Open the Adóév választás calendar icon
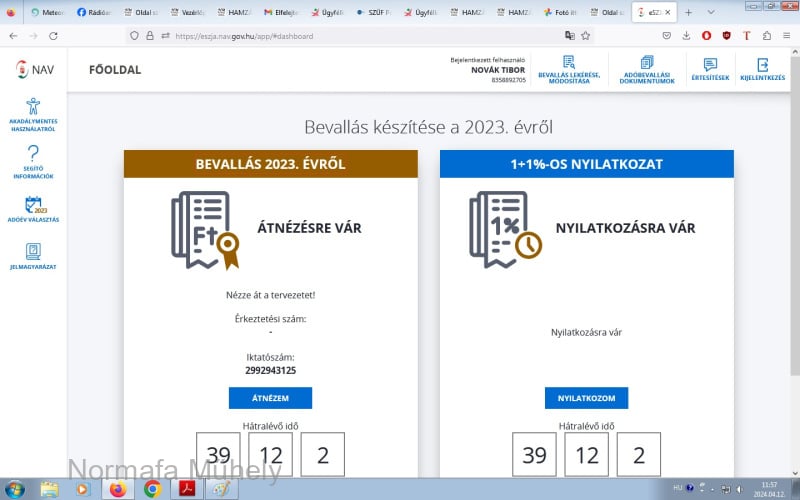Viewport: 800px width, 500px height. (35, 205)
